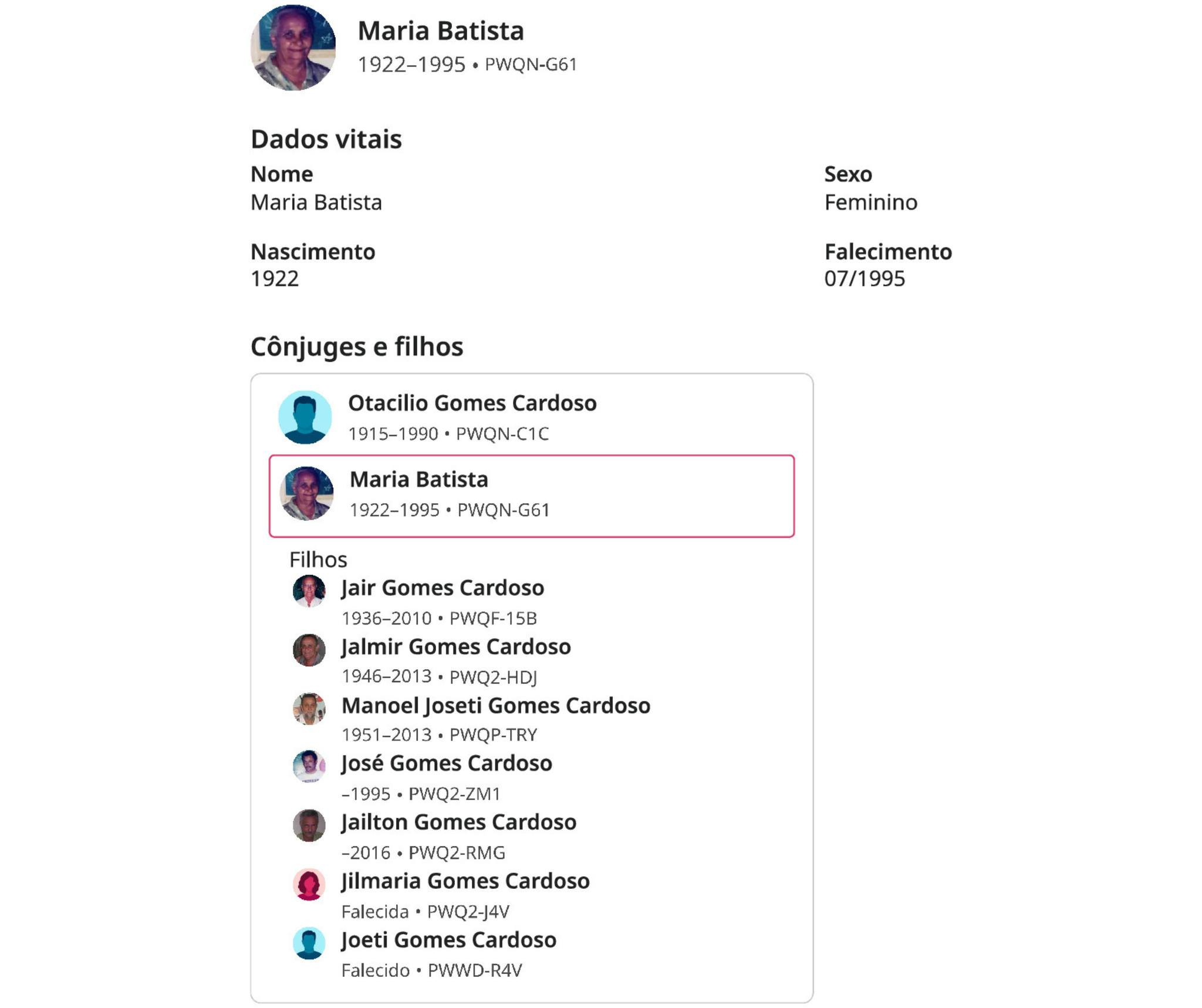Open Jilmaria Gomes Cardoso's name link
Viewport: 1202px width, 1008px height.
coord(465,881)
